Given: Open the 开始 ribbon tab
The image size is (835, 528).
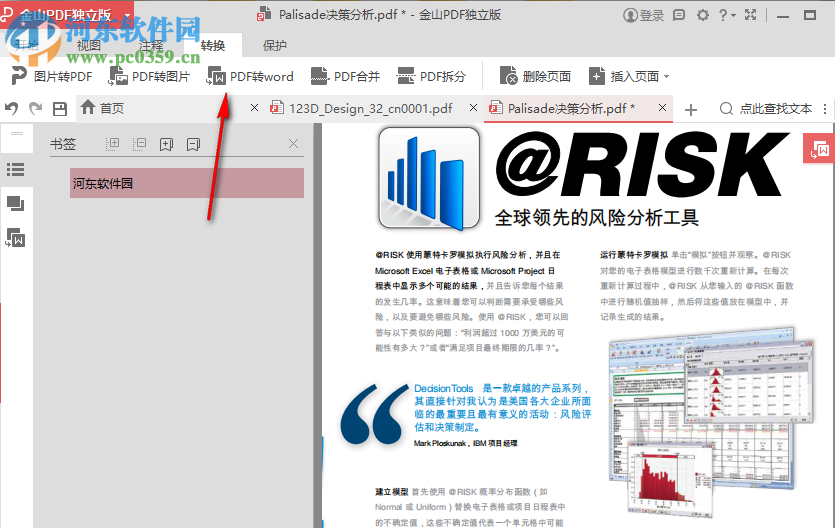Looking at the screenshot, I should 26,46.
